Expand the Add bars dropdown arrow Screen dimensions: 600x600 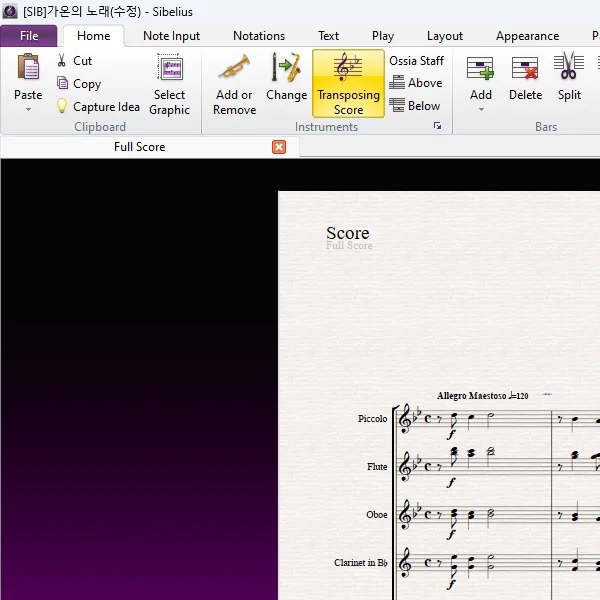pos(481,109)
